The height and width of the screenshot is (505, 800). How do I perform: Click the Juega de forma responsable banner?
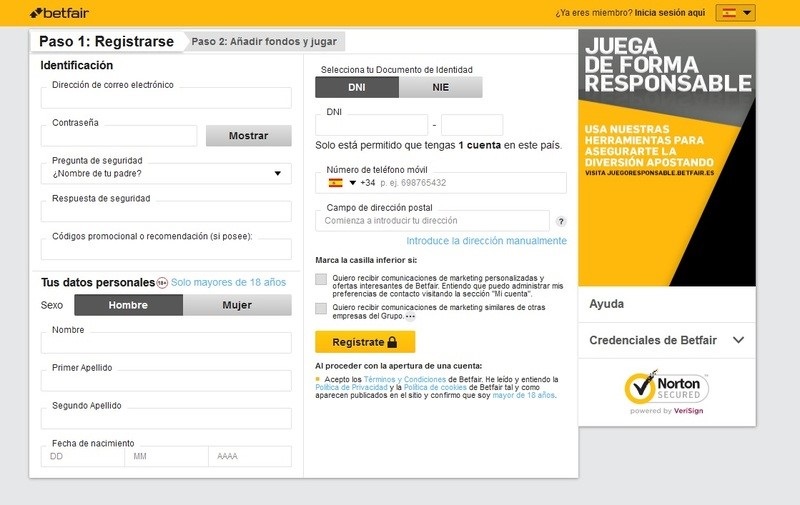coord(667,158)
